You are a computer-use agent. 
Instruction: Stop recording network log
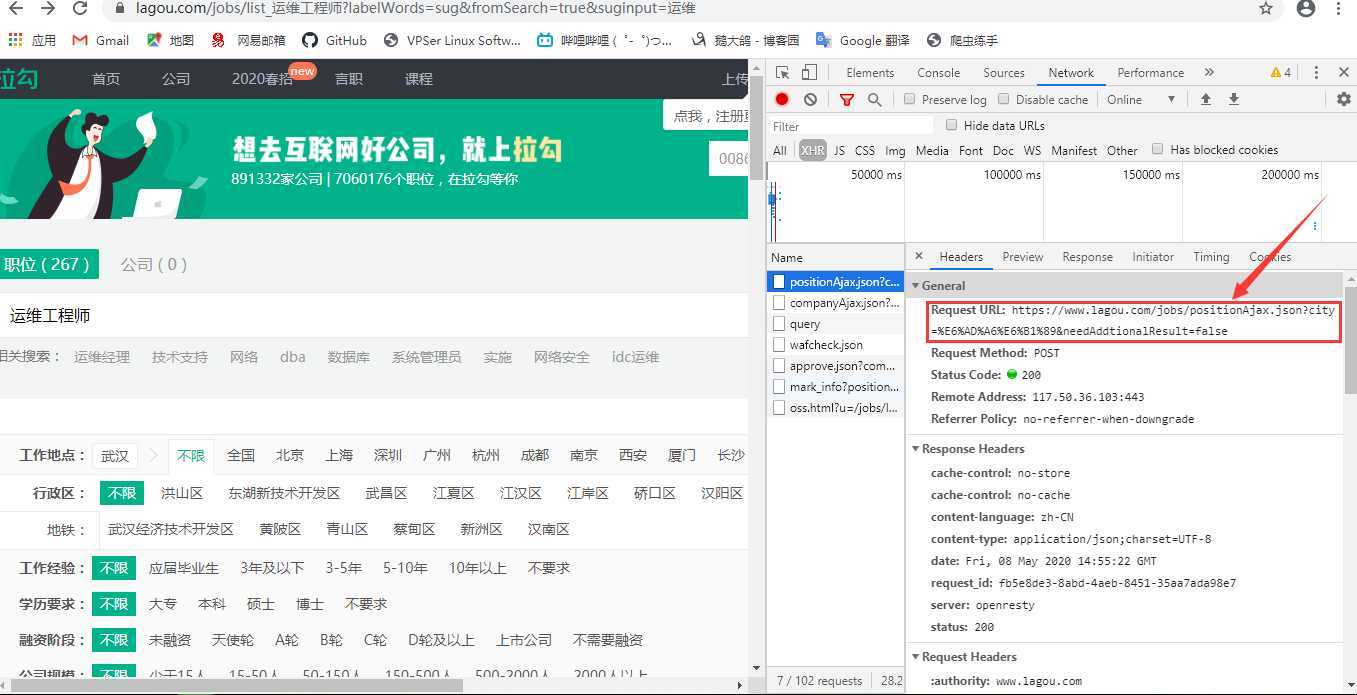782,99
